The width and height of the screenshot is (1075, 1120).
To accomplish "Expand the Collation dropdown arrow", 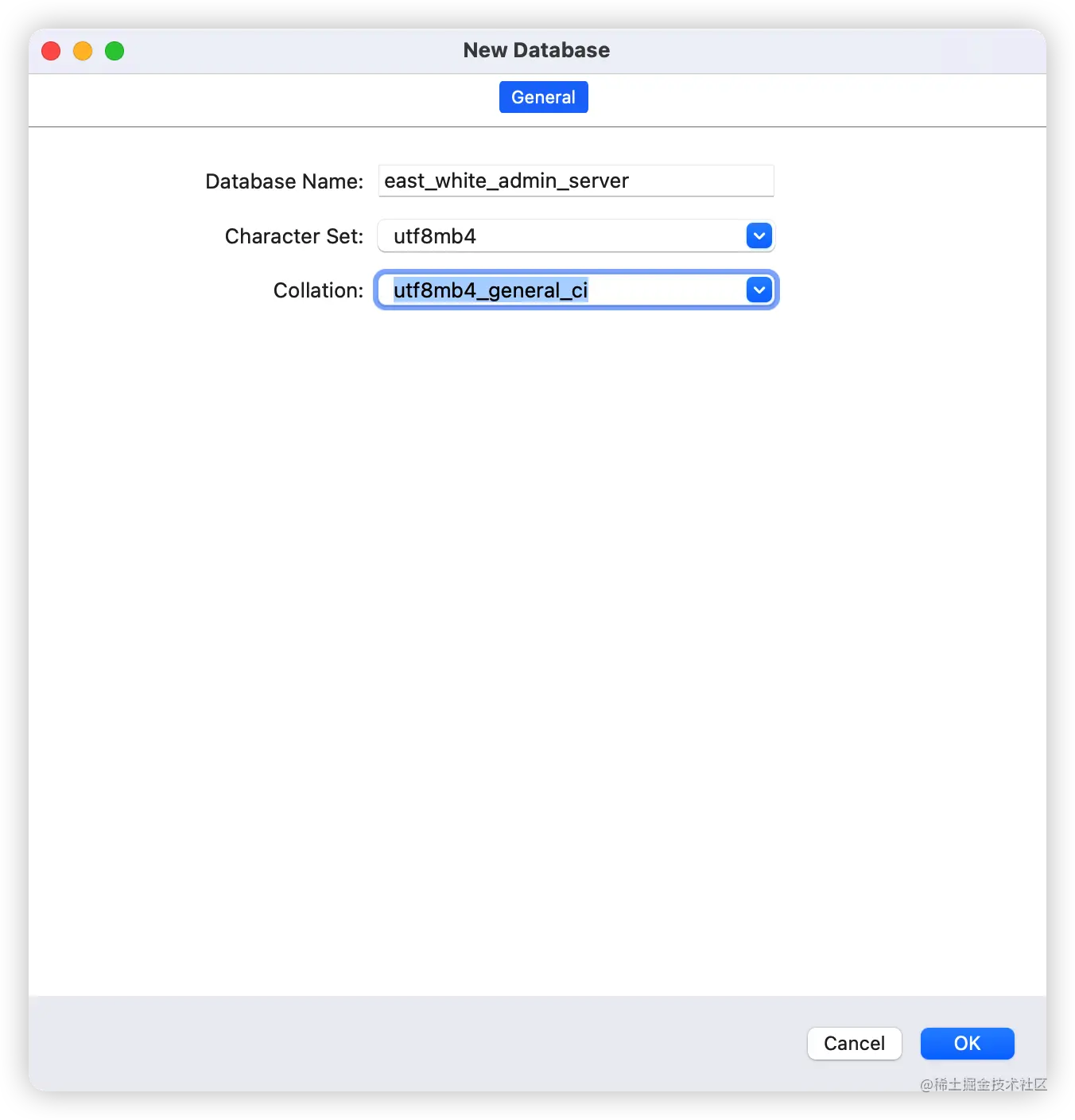I will [759, 290].
